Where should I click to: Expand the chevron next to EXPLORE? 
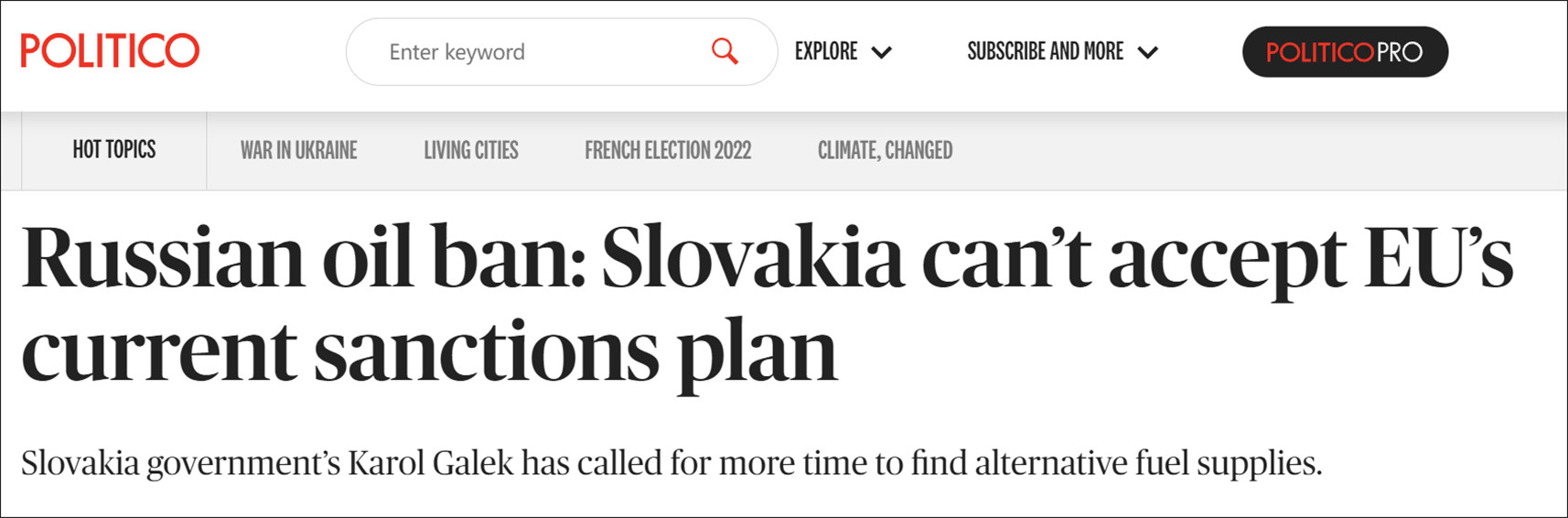click(x=881, y=52)
